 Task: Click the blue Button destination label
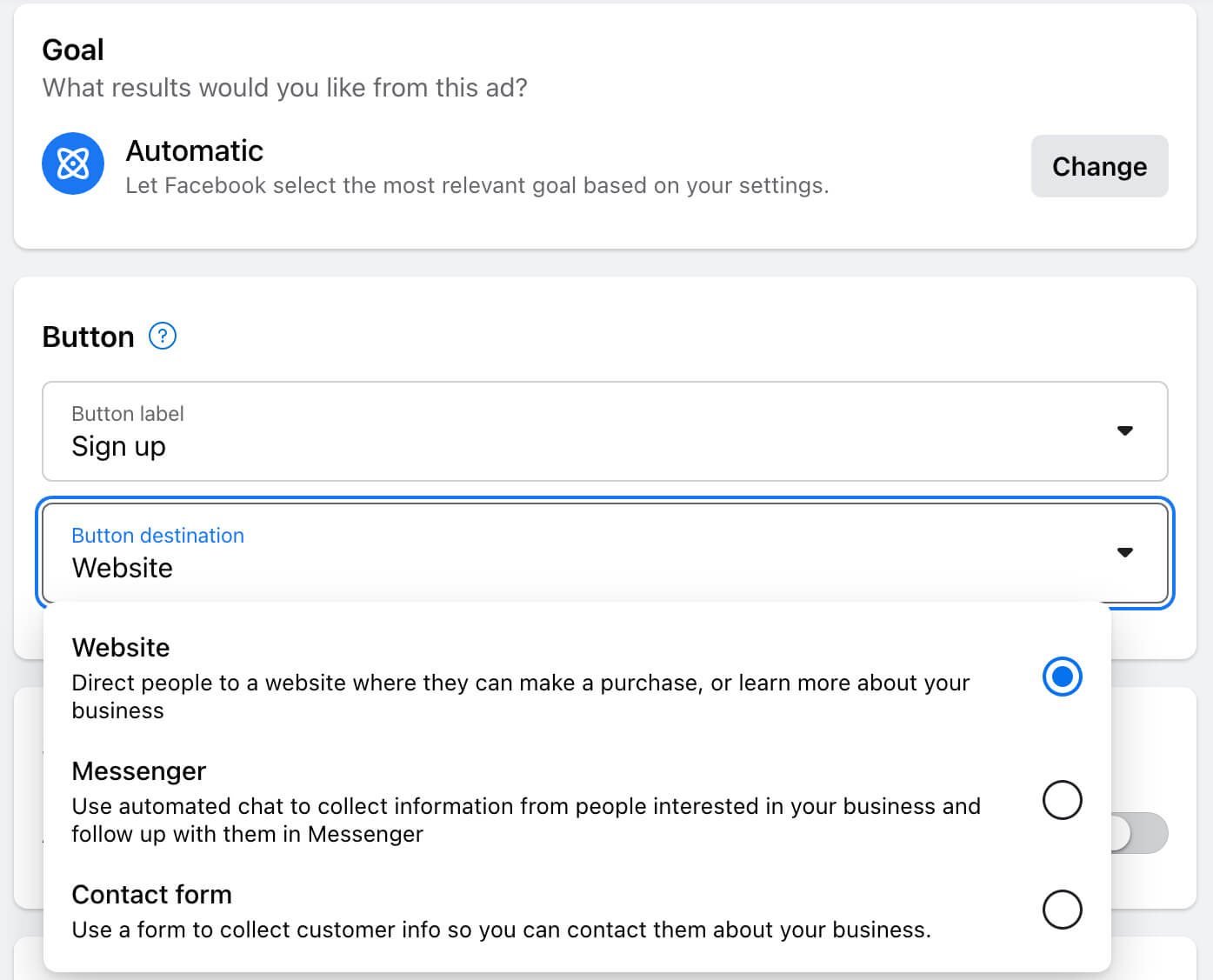157,536
